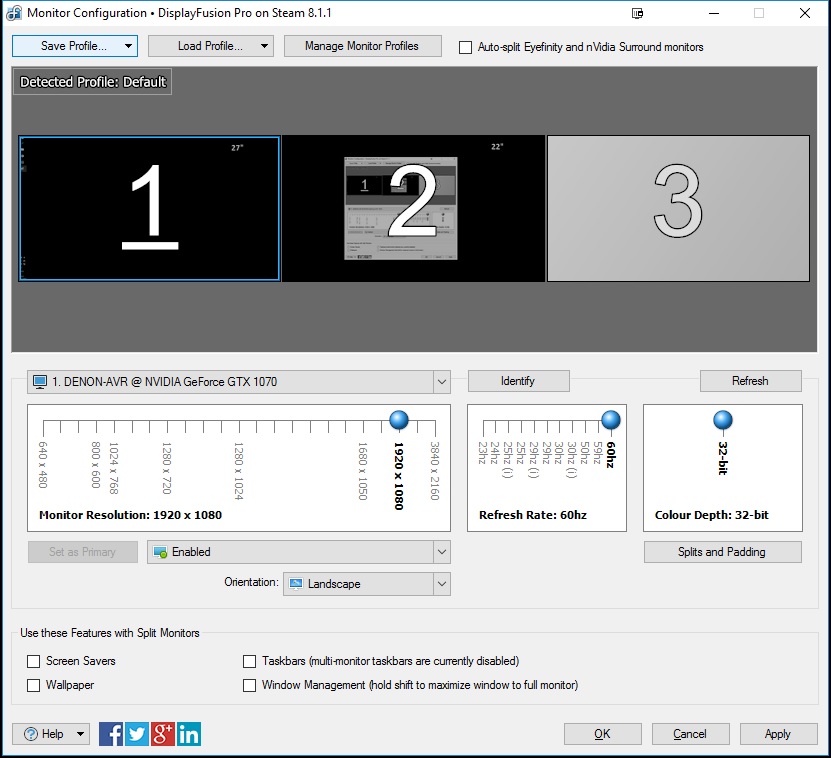Open the Twitter link icon
831x758 pixels.
(137, 734)
